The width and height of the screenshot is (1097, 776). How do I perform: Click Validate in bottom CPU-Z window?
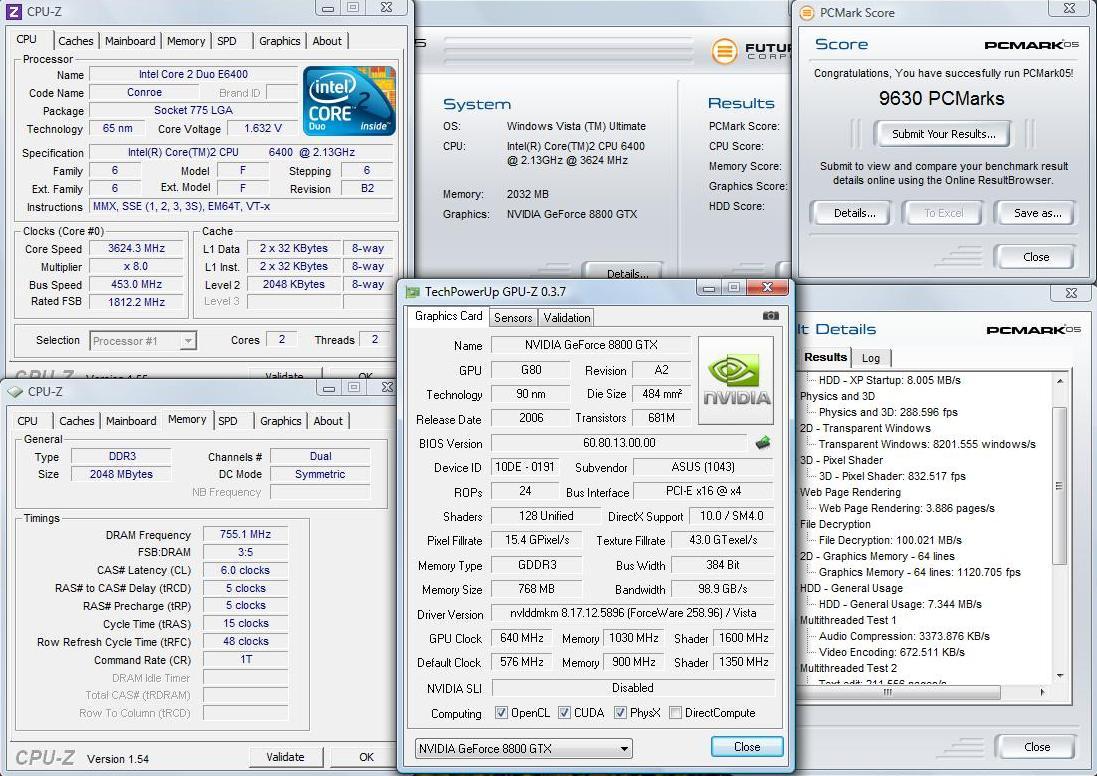(x=285, y=757)
